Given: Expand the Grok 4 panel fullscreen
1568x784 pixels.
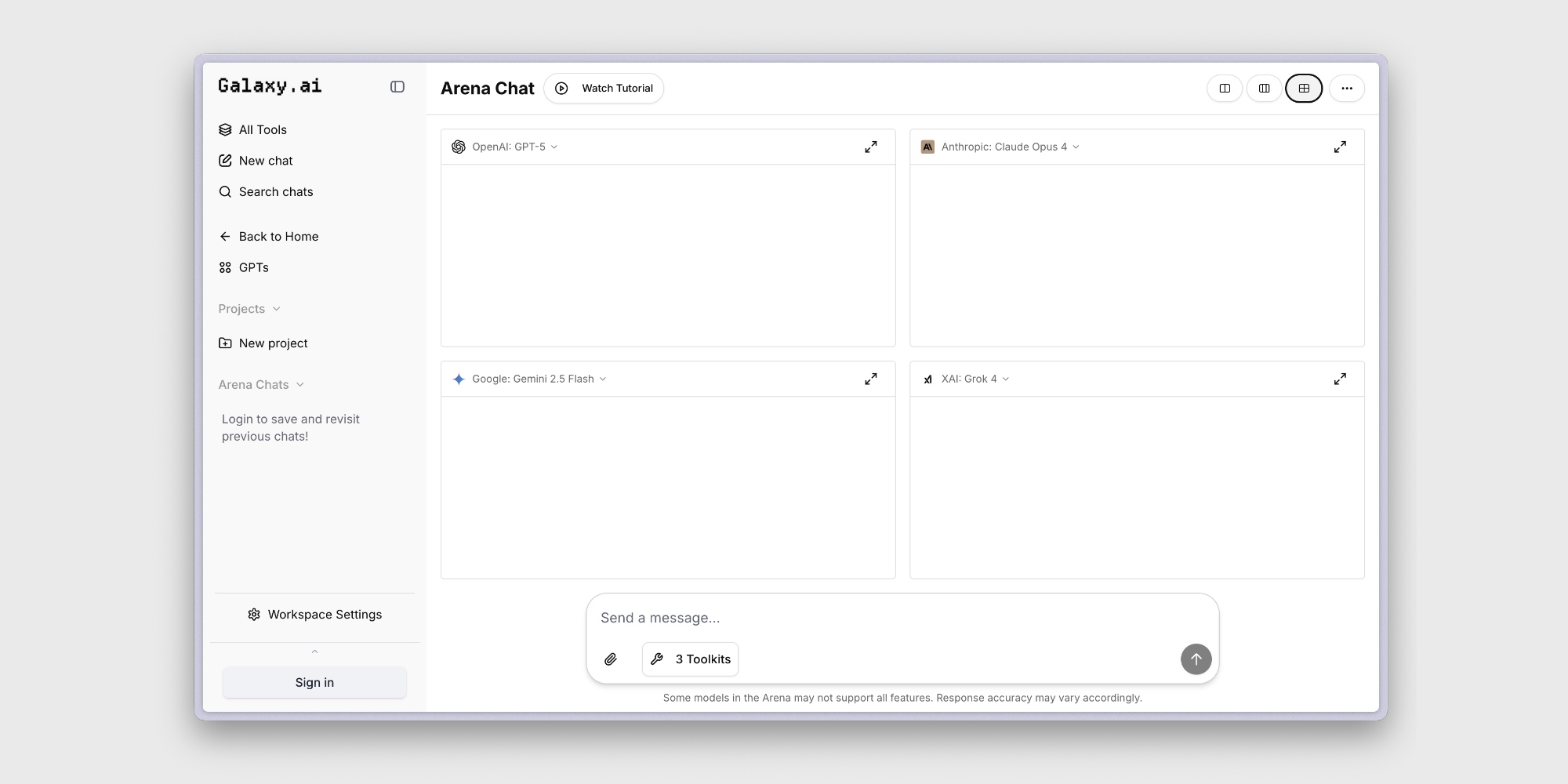Looking at the screenshot, I should point(1340,379).
